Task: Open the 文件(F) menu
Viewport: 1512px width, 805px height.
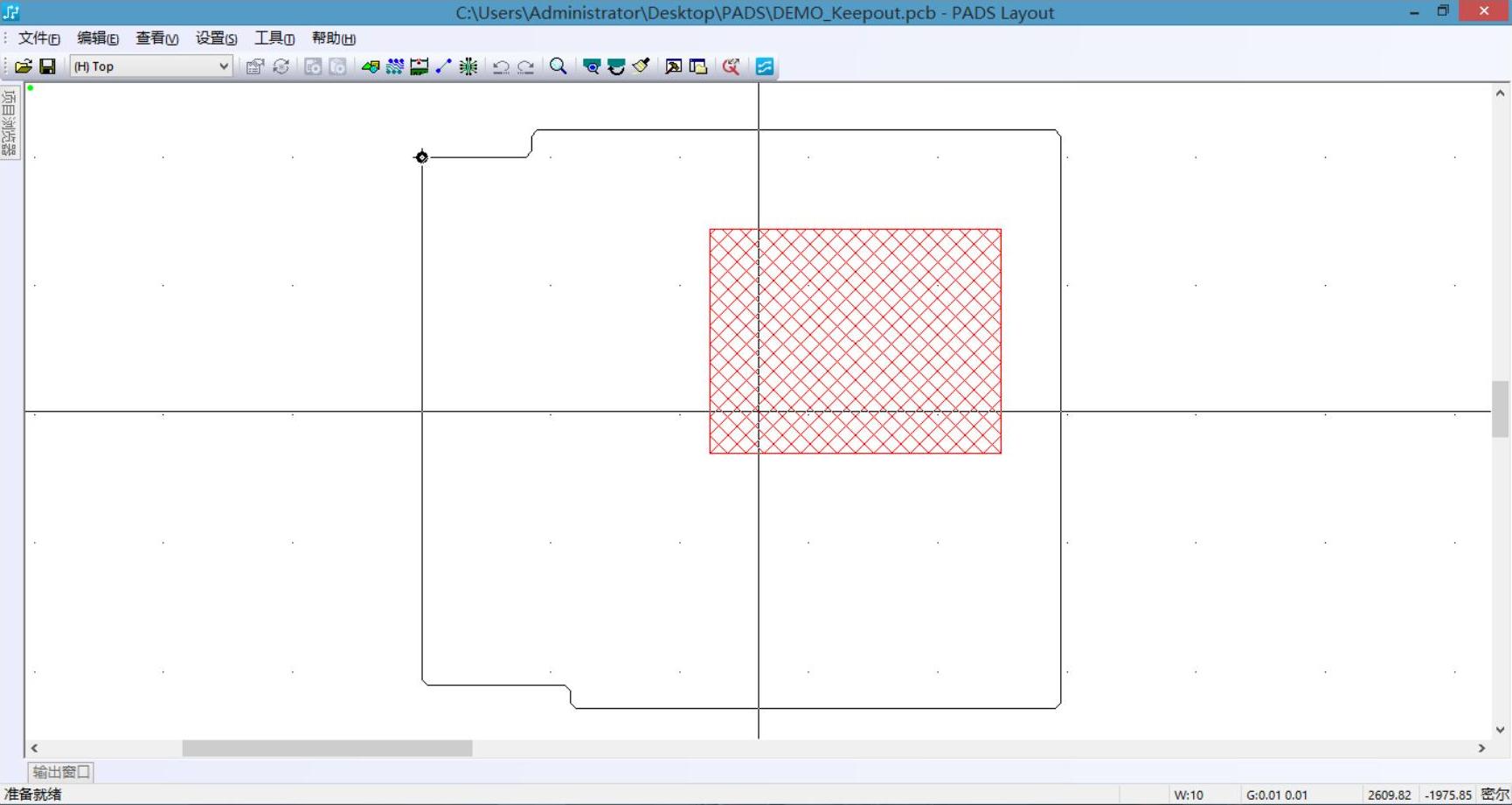Action: click(x=39, y=38)
